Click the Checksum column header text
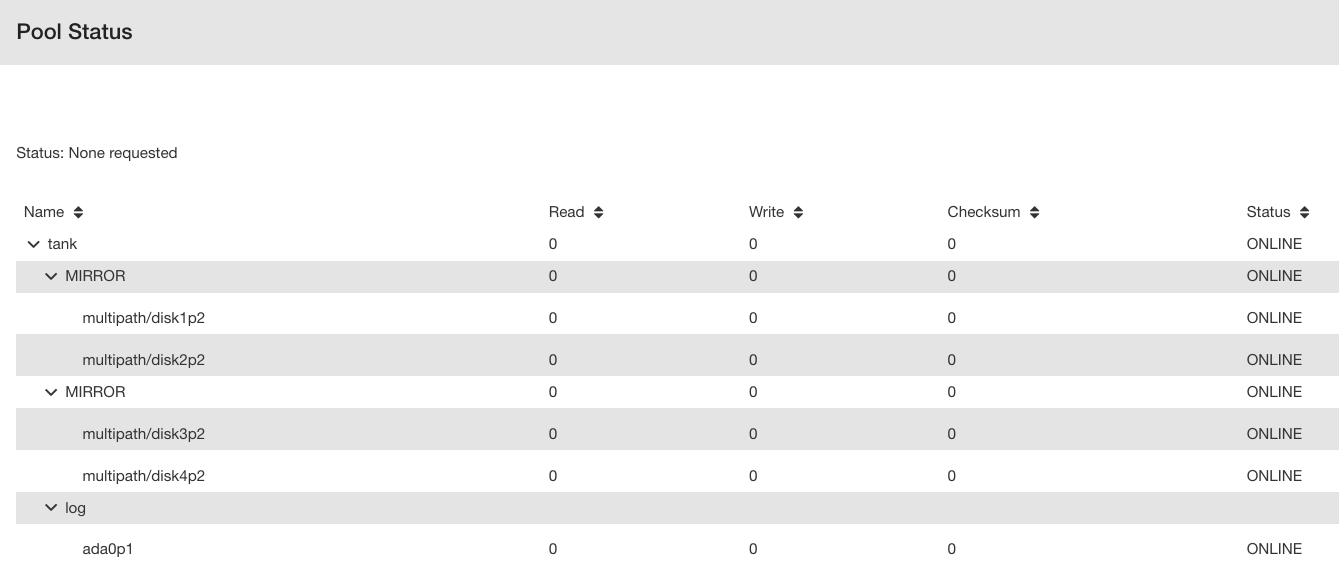This screenshot has height=578, width=1339. [x=984, y=212]
